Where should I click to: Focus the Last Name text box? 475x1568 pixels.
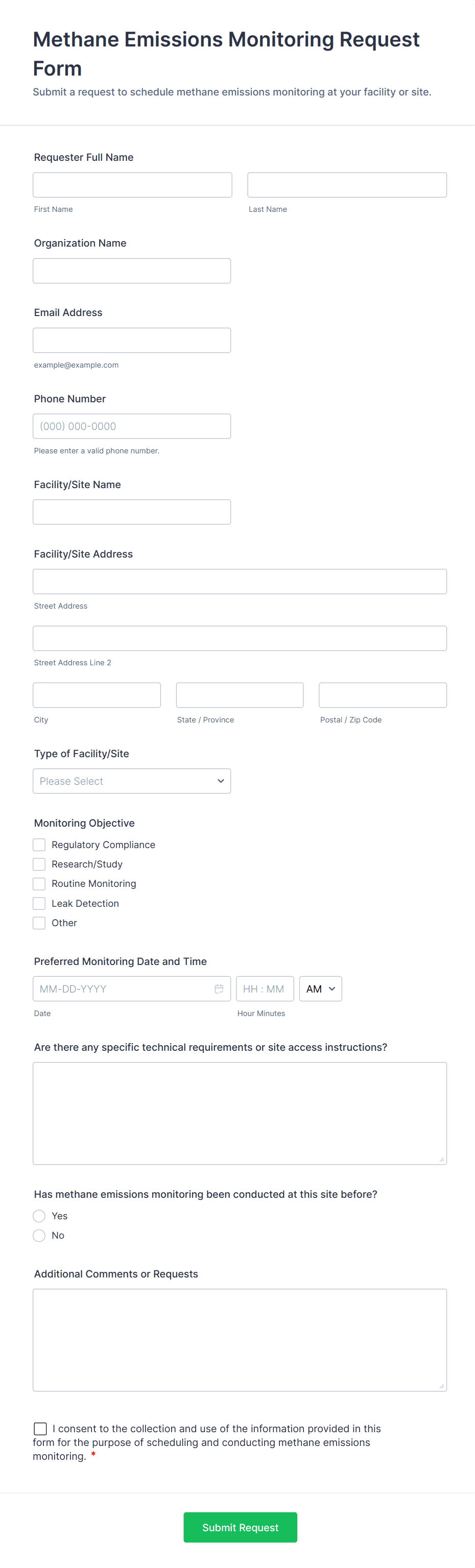[x=346, y=185]
